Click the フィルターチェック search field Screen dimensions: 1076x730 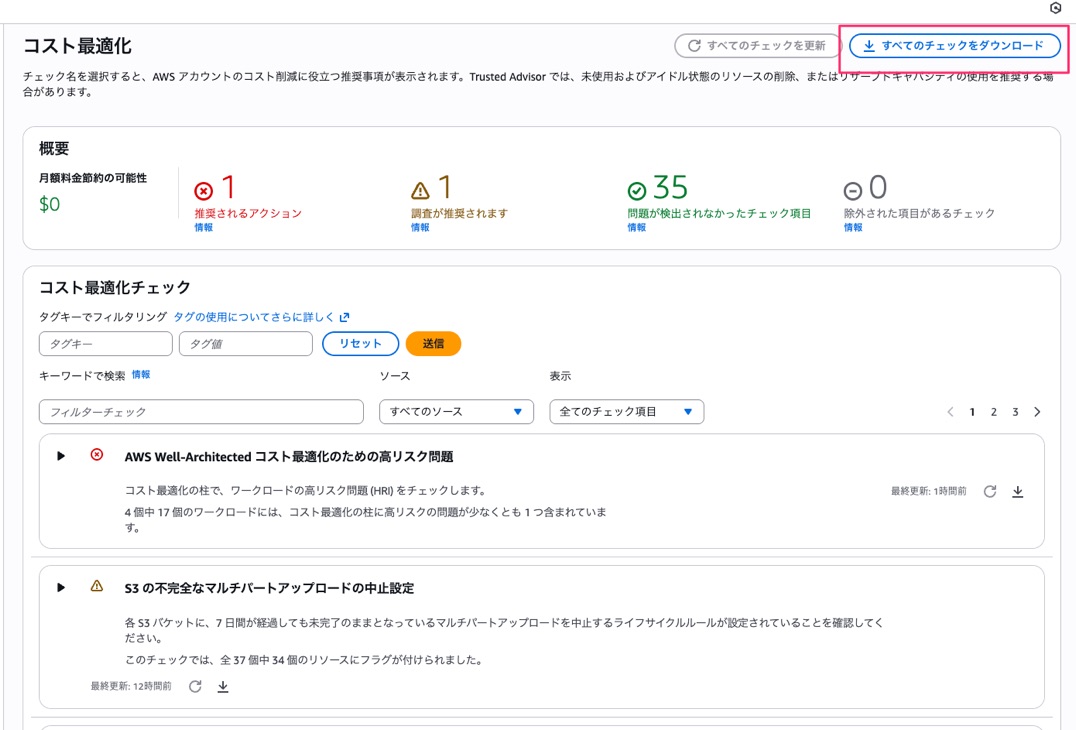coord(200,411)
